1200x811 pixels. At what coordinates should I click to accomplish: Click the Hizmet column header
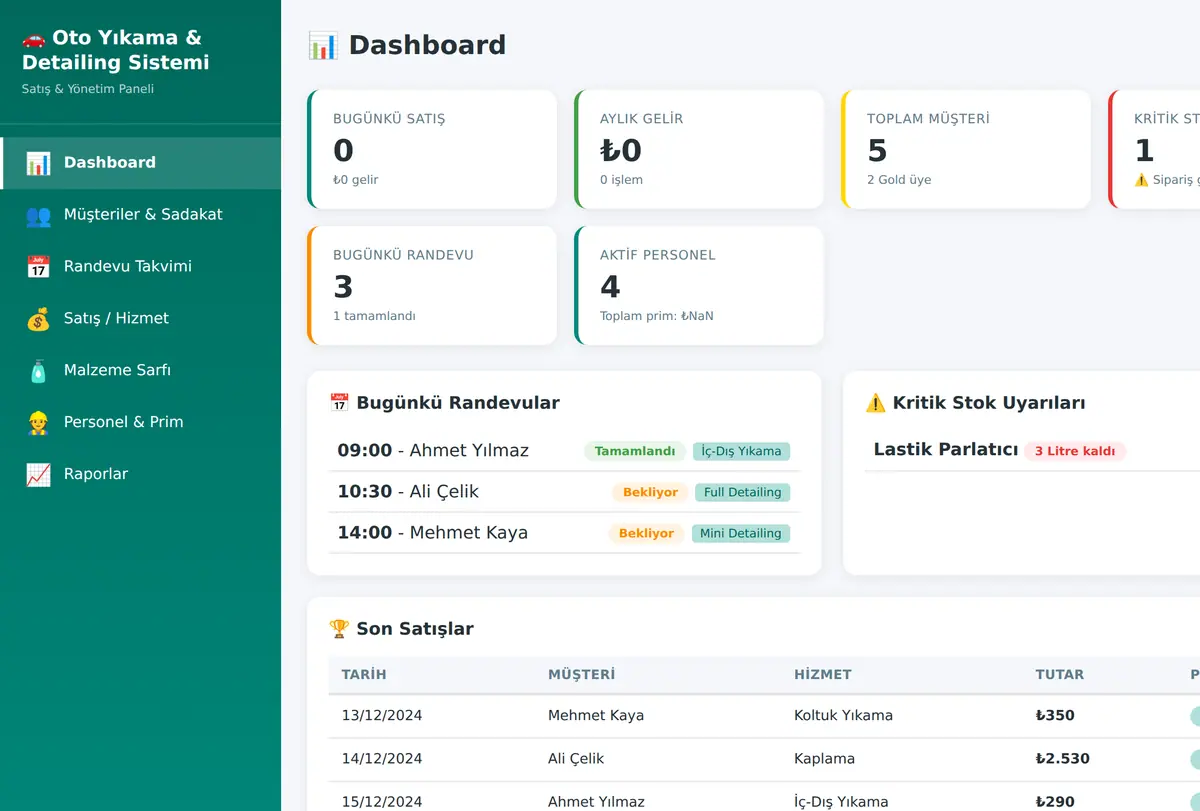(822, 675)
